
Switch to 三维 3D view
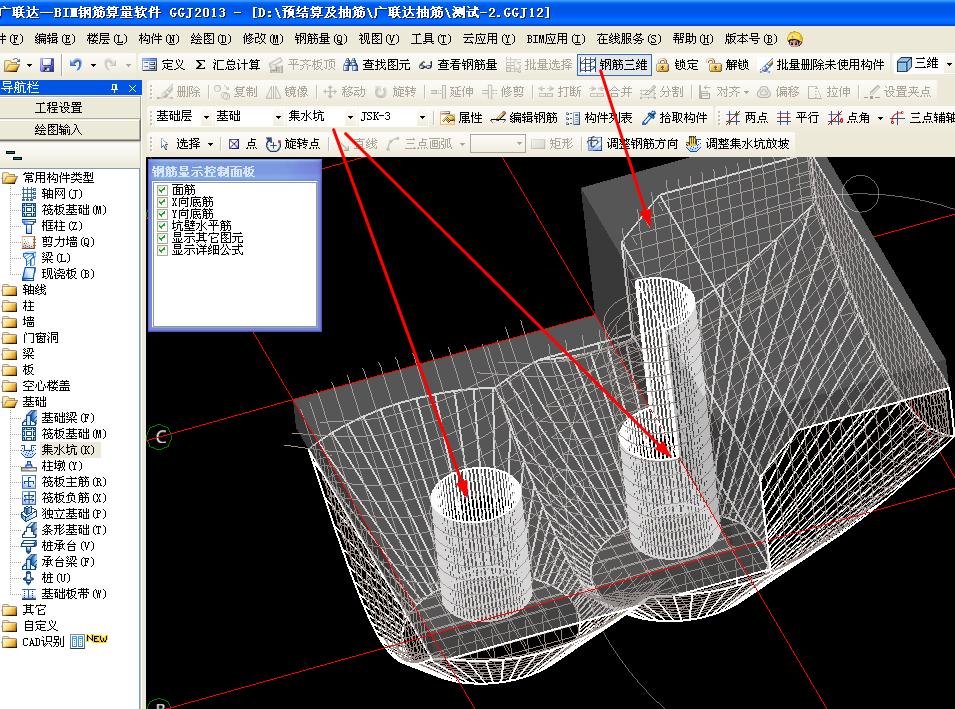click(x=918, y=63)
